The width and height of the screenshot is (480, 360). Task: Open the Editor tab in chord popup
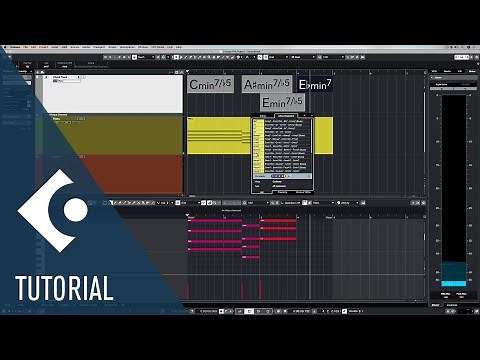[263, 116]
